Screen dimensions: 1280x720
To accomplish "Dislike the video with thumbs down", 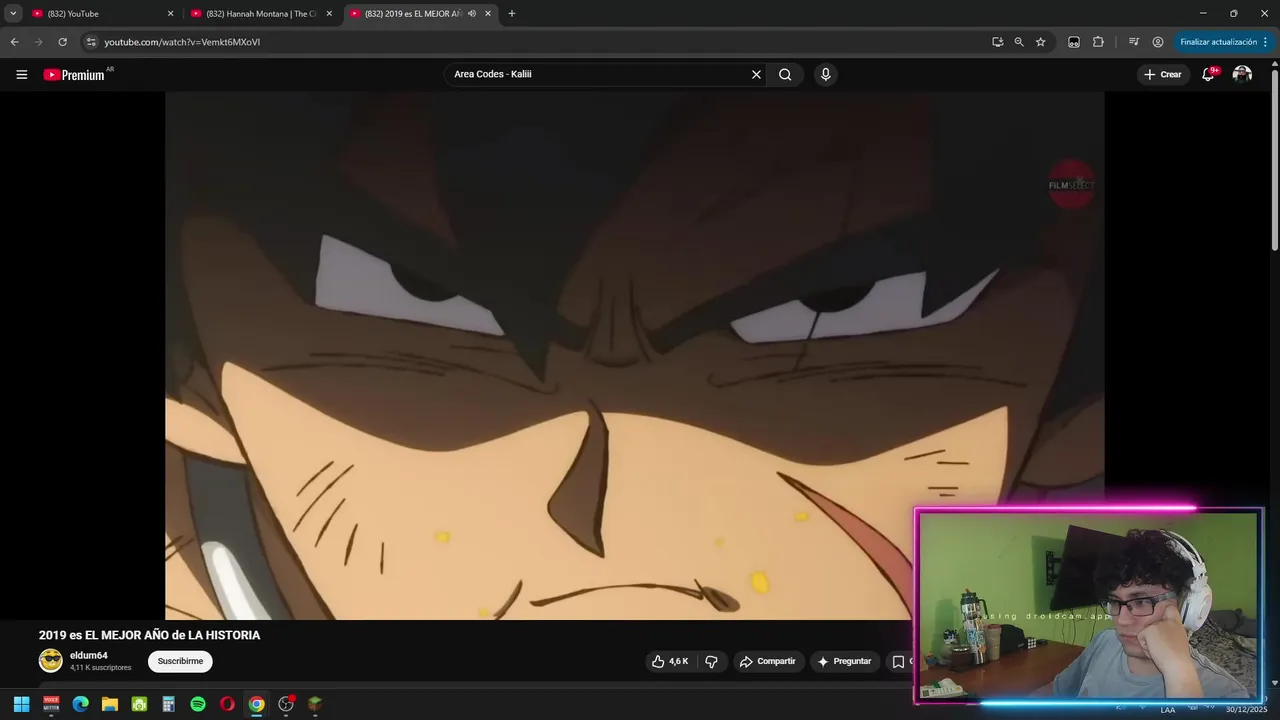I will click(x=712, y=661).
